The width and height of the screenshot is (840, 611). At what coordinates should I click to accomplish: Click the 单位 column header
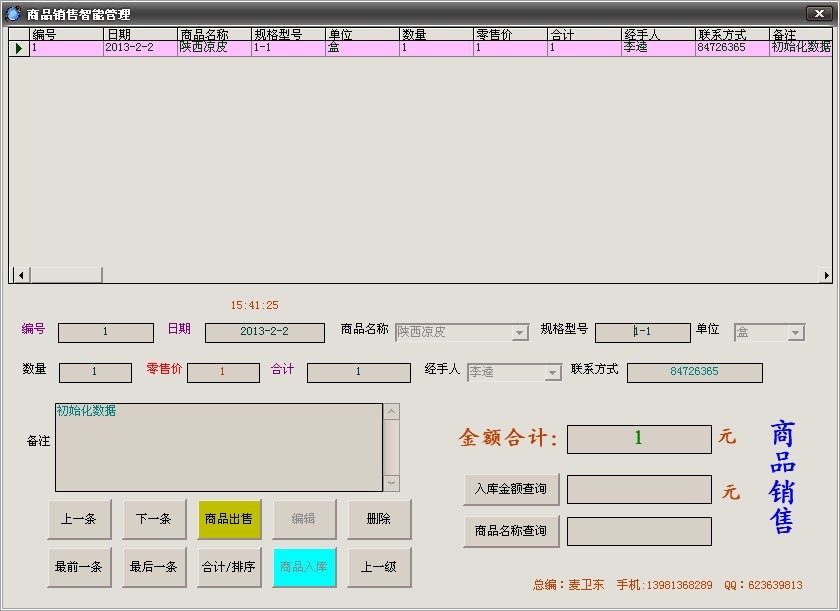[362, 34]
